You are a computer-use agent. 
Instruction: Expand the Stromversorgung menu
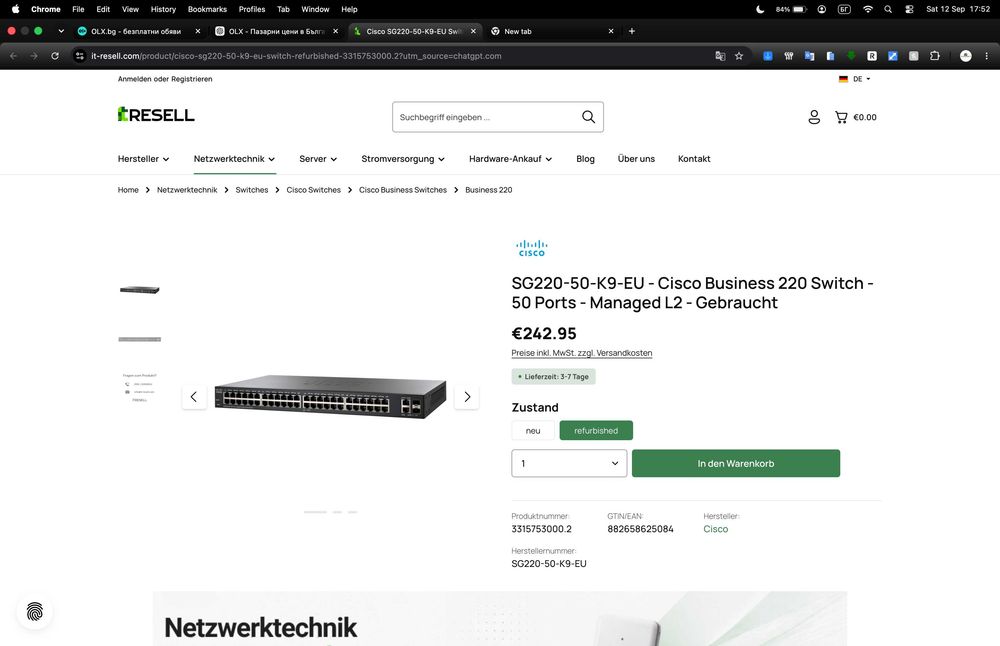pos(402,159)
